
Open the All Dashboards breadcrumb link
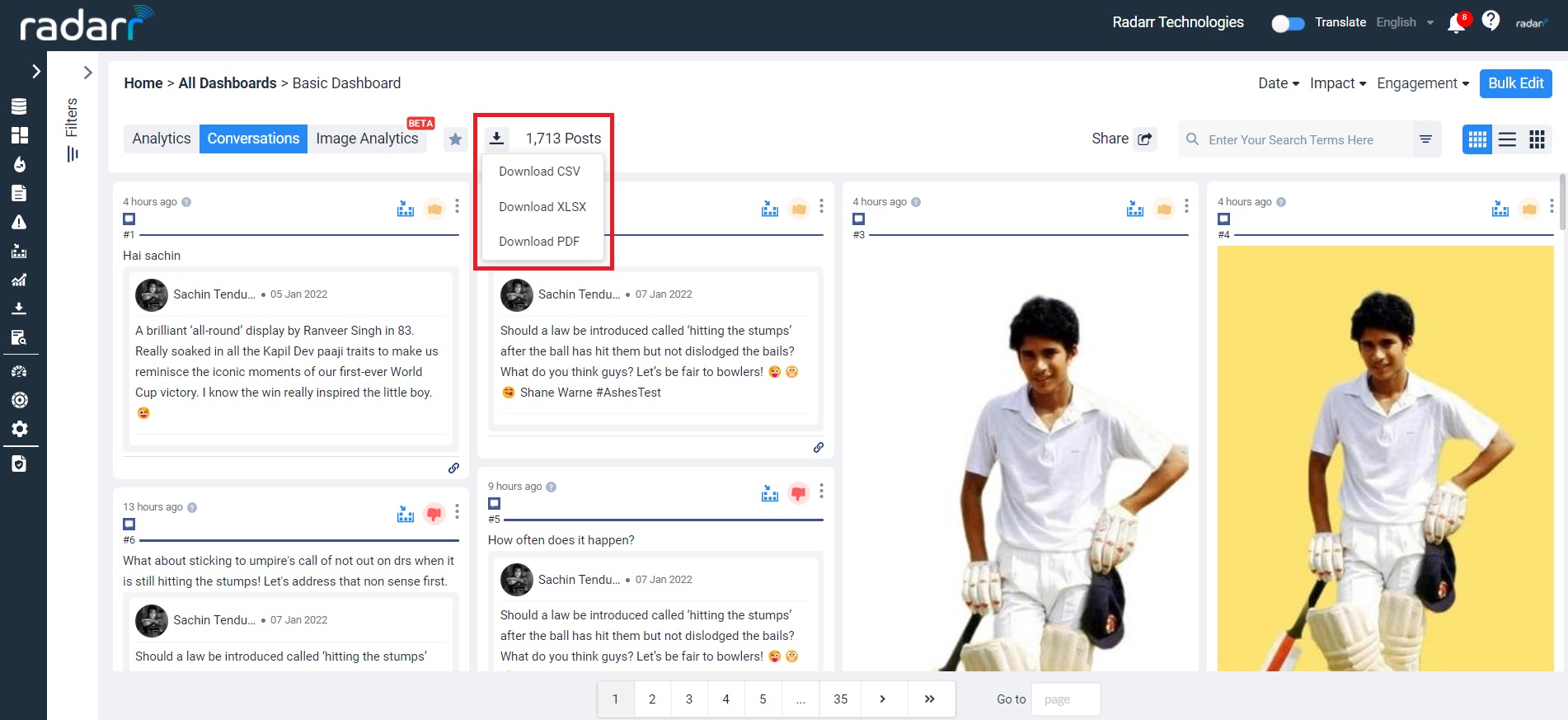pyautogui.click(x=228, y=83)
